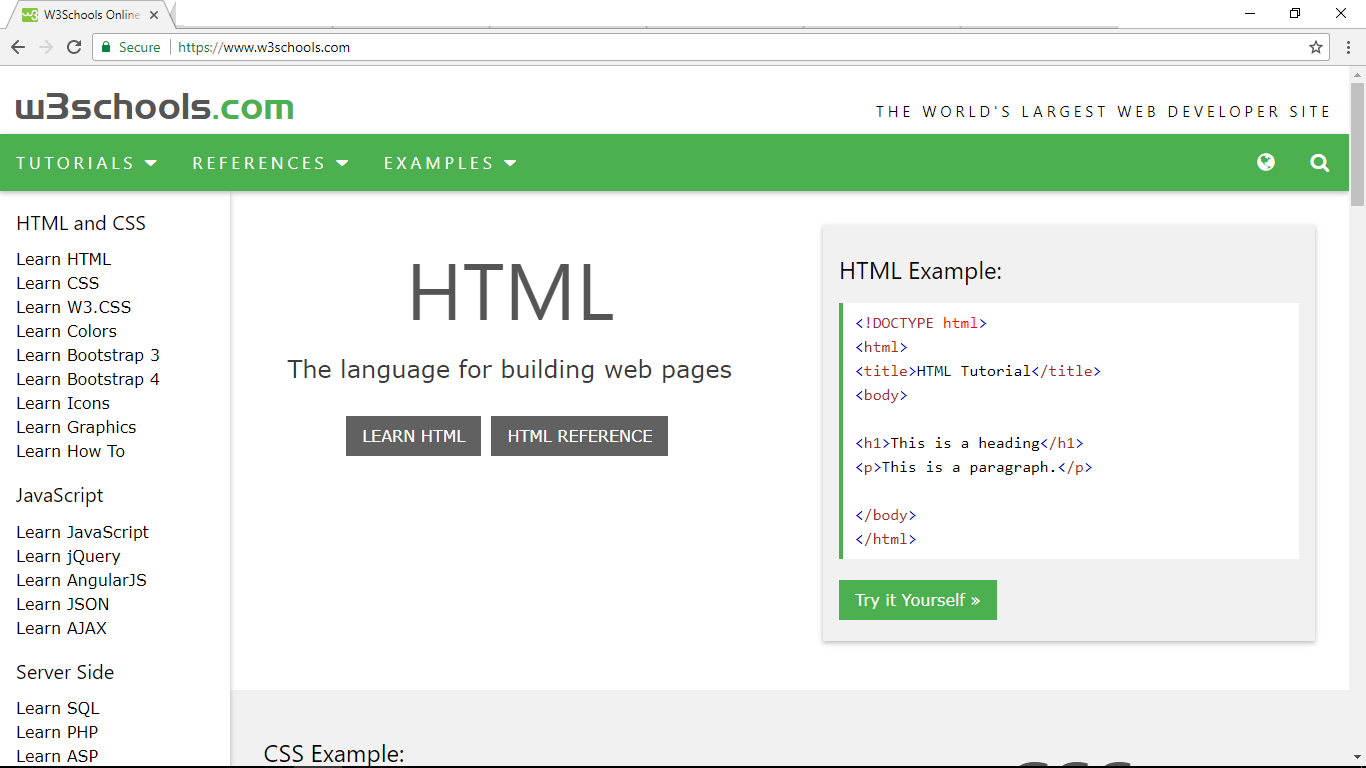Open the Learn JavaScript link
Image resolution: width=1366 pixels, height=768 pixels.
(x=82, y=532)
